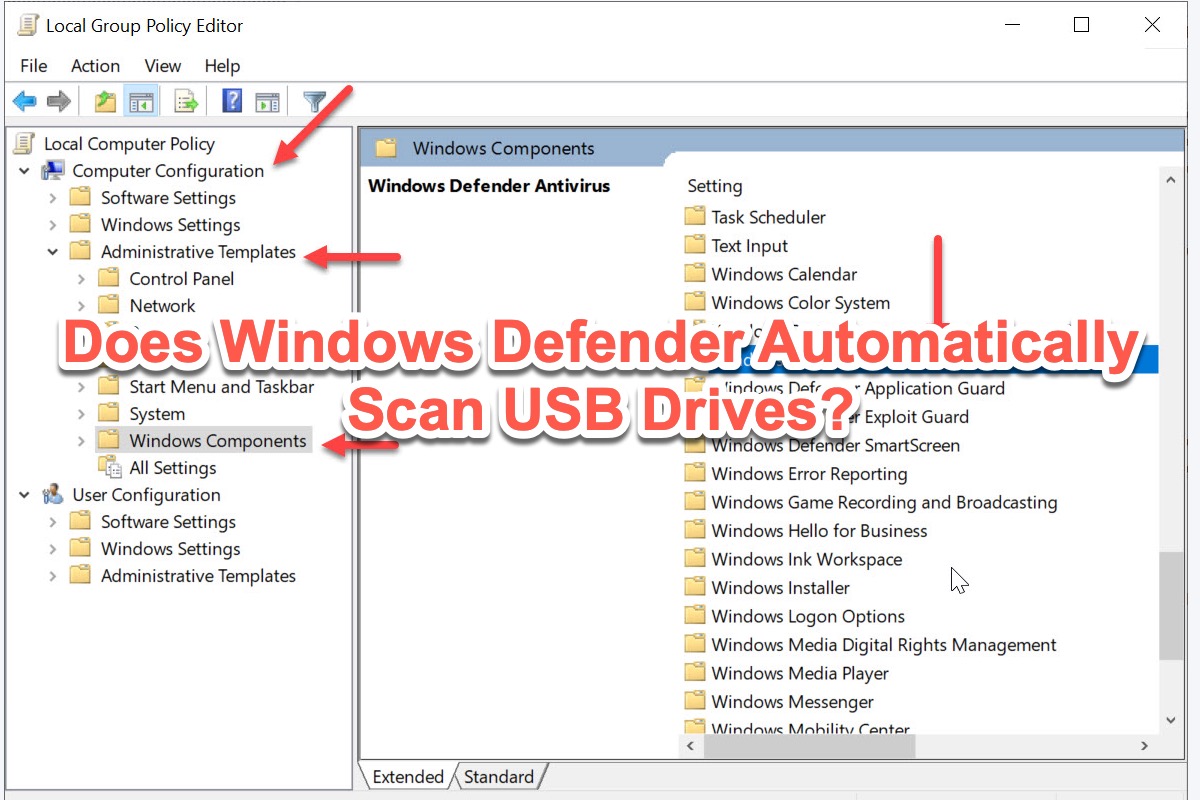
Task: Open the Help toolbar icon
Action: (232, 101)
